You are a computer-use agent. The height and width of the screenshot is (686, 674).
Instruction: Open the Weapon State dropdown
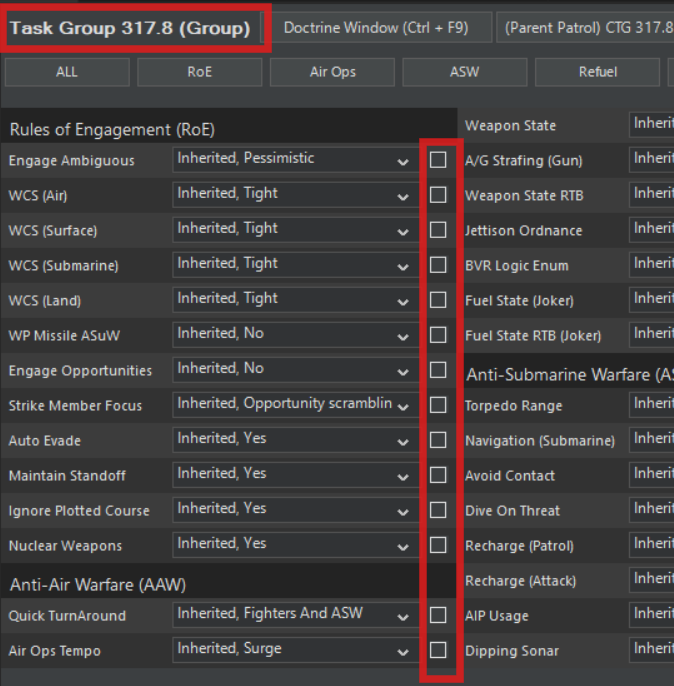(x=652, y=125)
